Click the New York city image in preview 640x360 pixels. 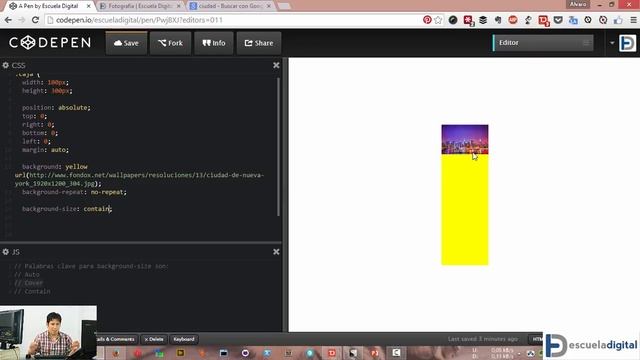point(465,139)
